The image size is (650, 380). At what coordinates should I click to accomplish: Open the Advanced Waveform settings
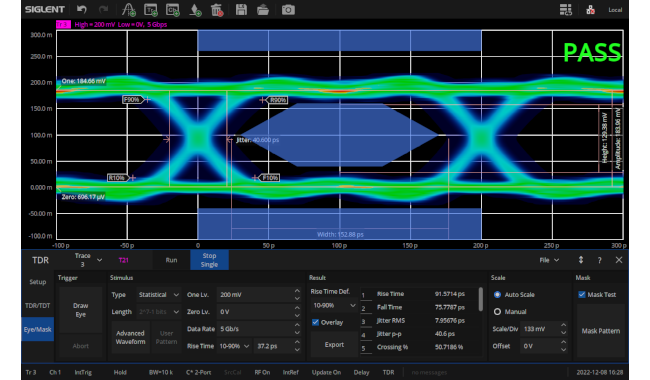pyautogui.click(x=130, y=337)
